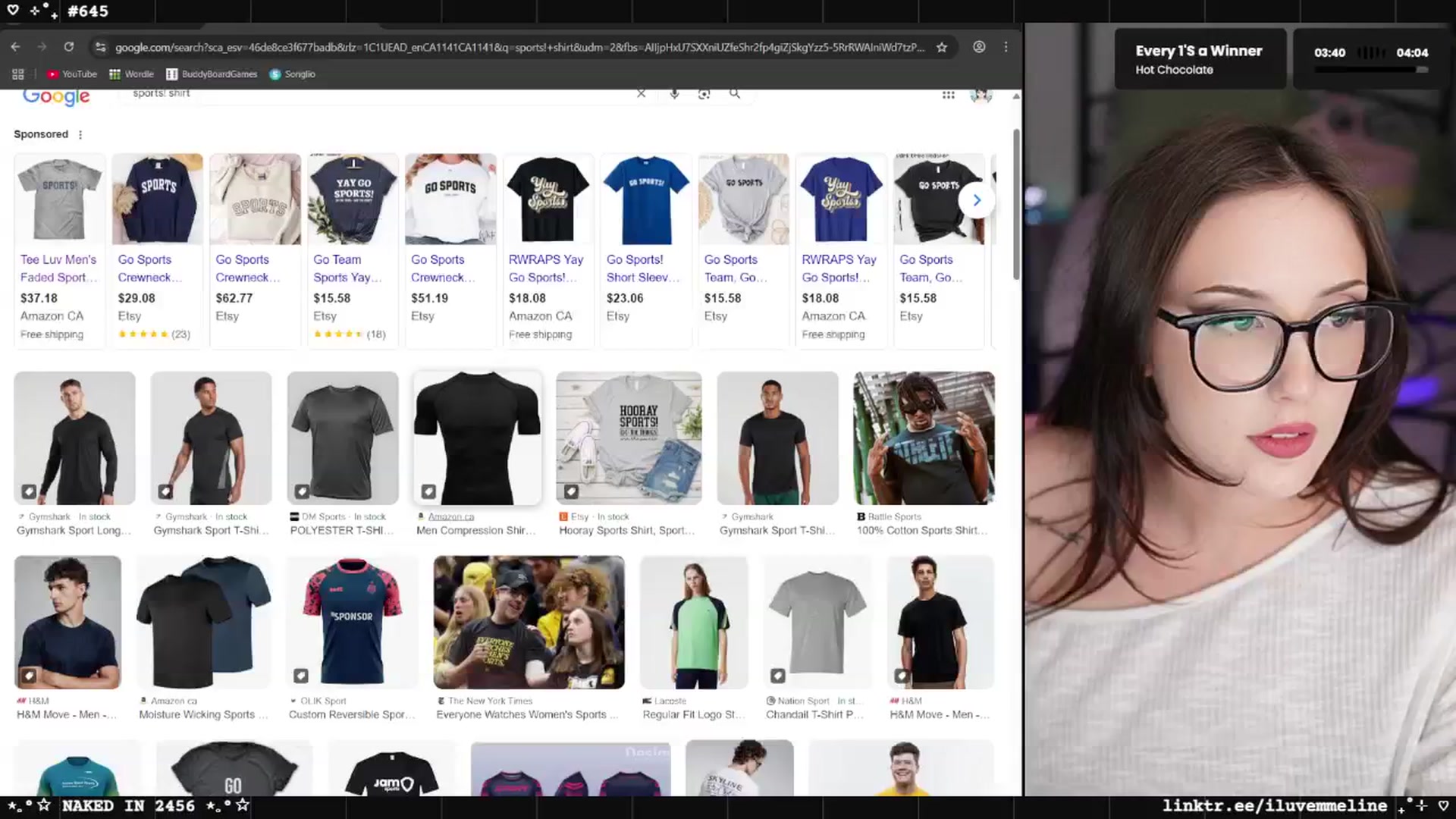This screenshot has width=1456, height=819.
Task: Submit search with the magnifier icon
Action: tap(735, 93)
